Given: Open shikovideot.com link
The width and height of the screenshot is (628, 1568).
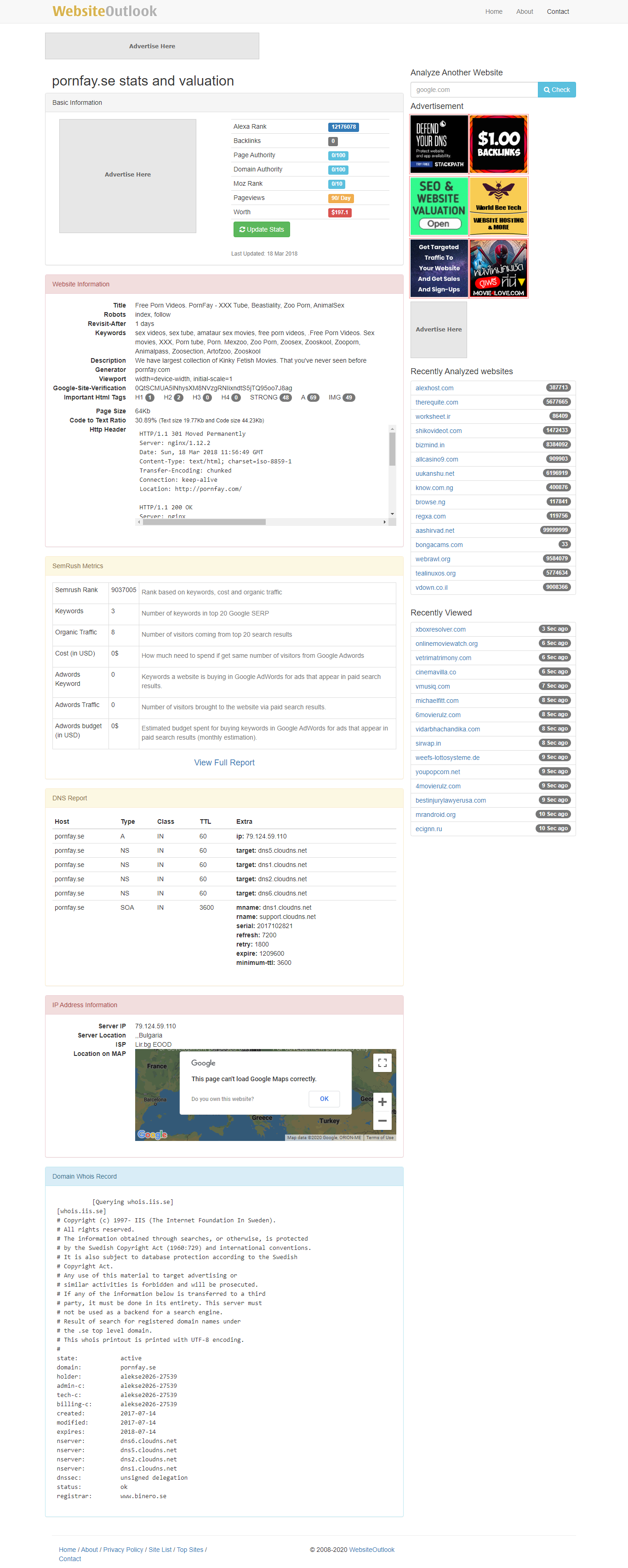Looking at the screenshot, I should tap(439, 431).
